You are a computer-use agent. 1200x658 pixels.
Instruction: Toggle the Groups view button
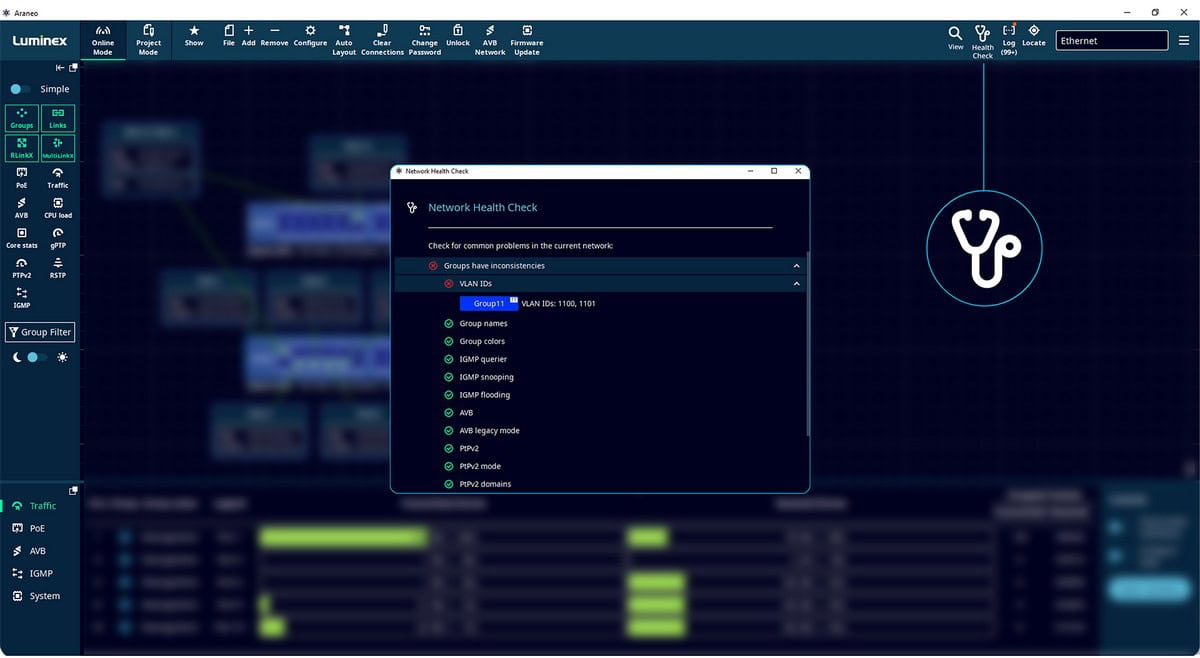[22, 119]
